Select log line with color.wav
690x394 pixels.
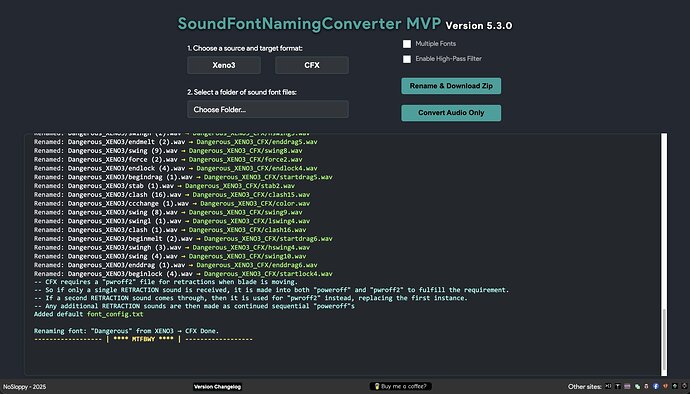[x=172, y=203]
